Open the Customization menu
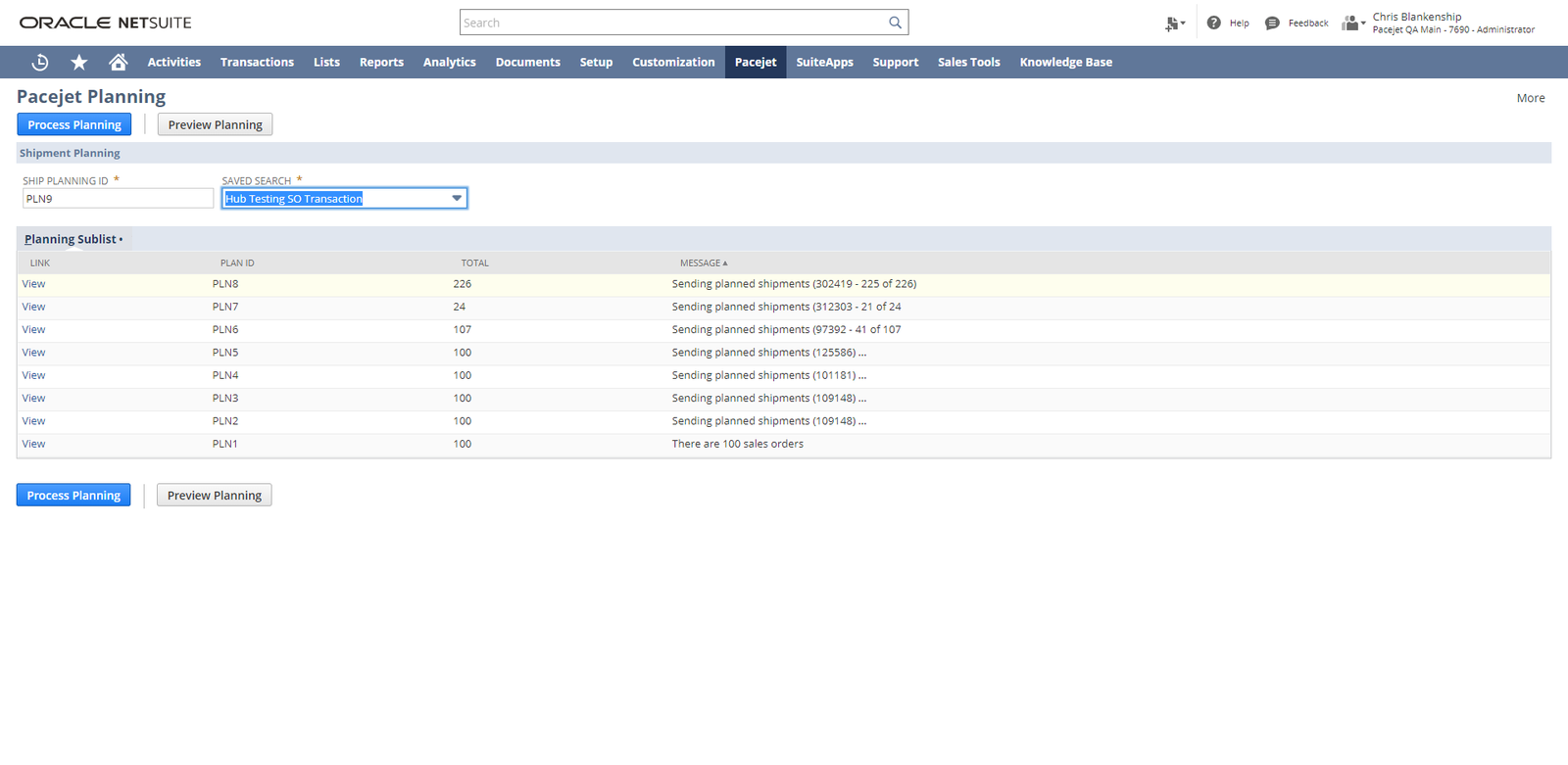The width and height of the screenshot is (1568, 765). (673, 62)
